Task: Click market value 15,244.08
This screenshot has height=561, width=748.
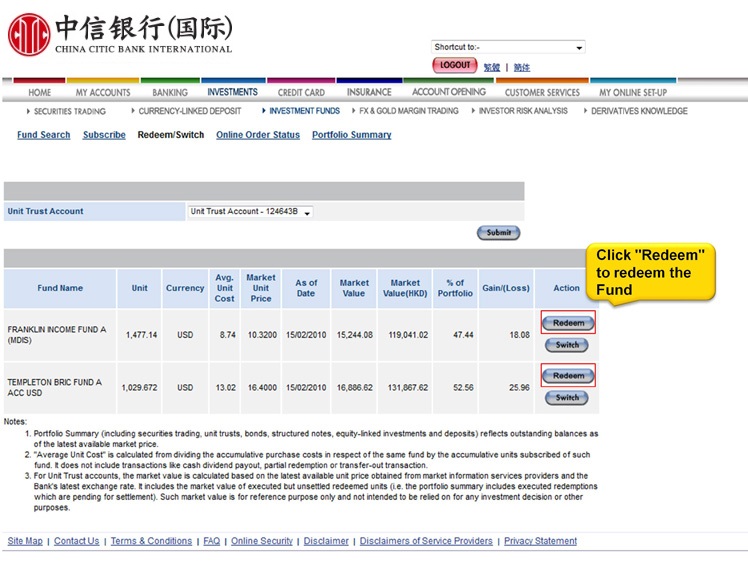Action: [x=354, y=335]
